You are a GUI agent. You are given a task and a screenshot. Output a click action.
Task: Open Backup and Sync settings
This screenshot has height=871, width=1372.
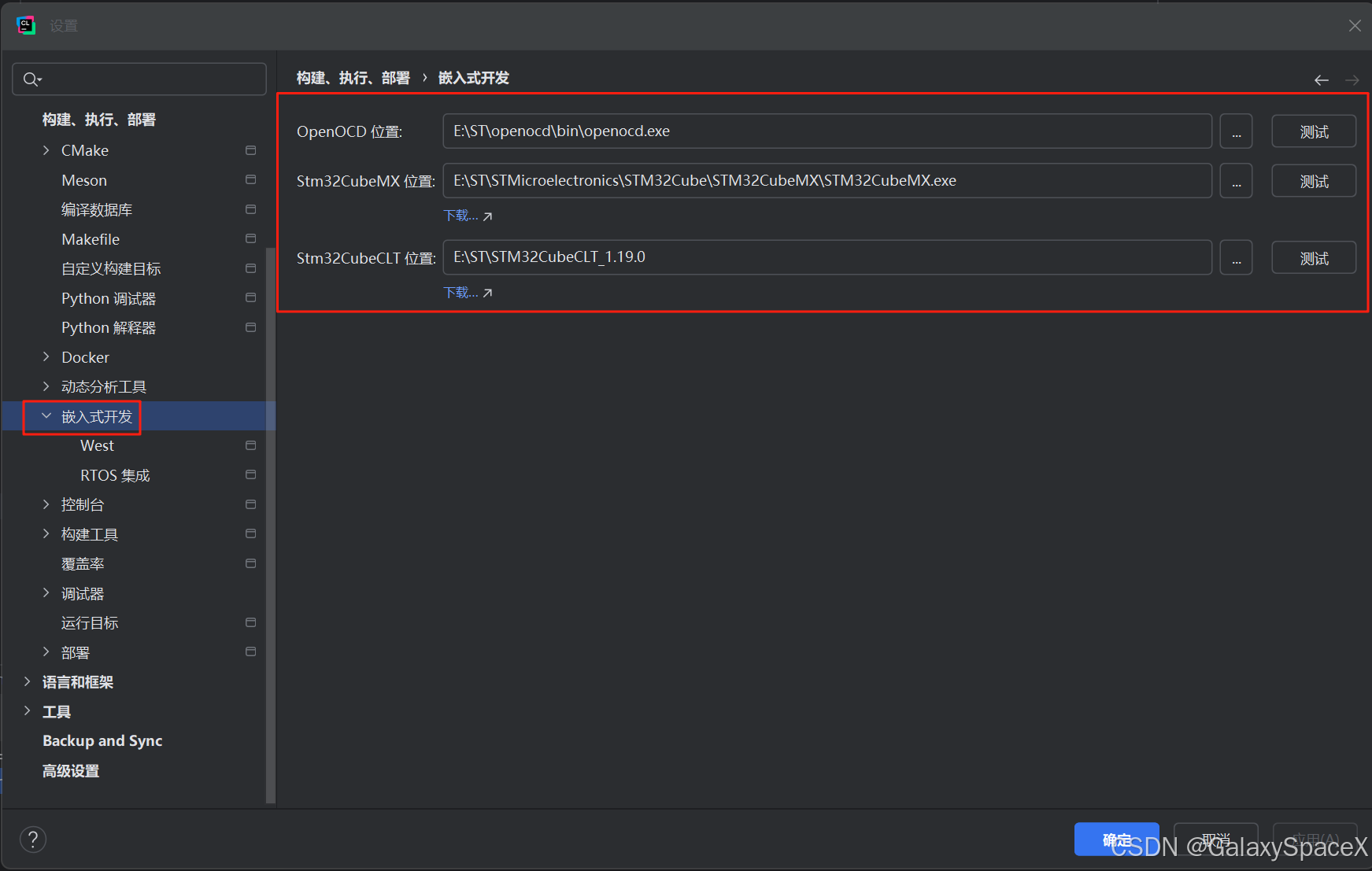(x=102, y=740)
